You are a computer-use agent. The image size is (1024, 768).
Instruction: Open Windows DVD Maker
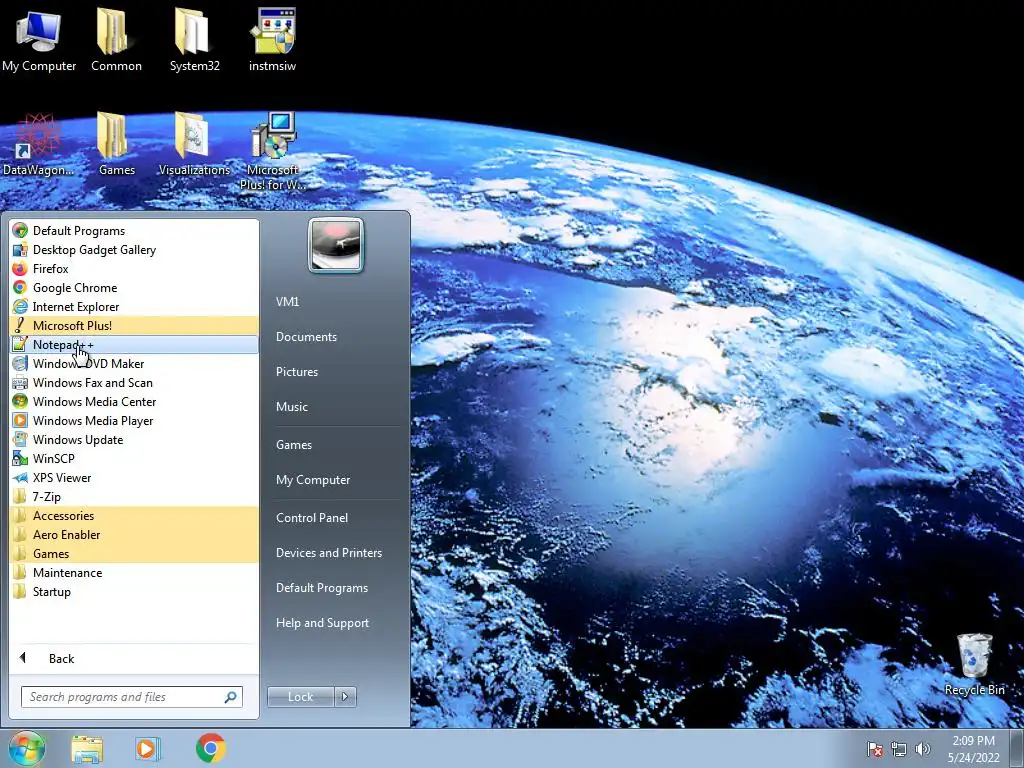pos(135,363)
